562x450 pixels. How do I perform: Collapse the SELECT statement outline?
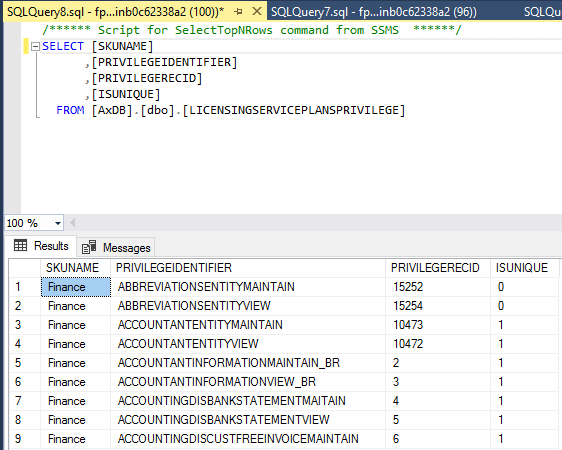(35, 46)
